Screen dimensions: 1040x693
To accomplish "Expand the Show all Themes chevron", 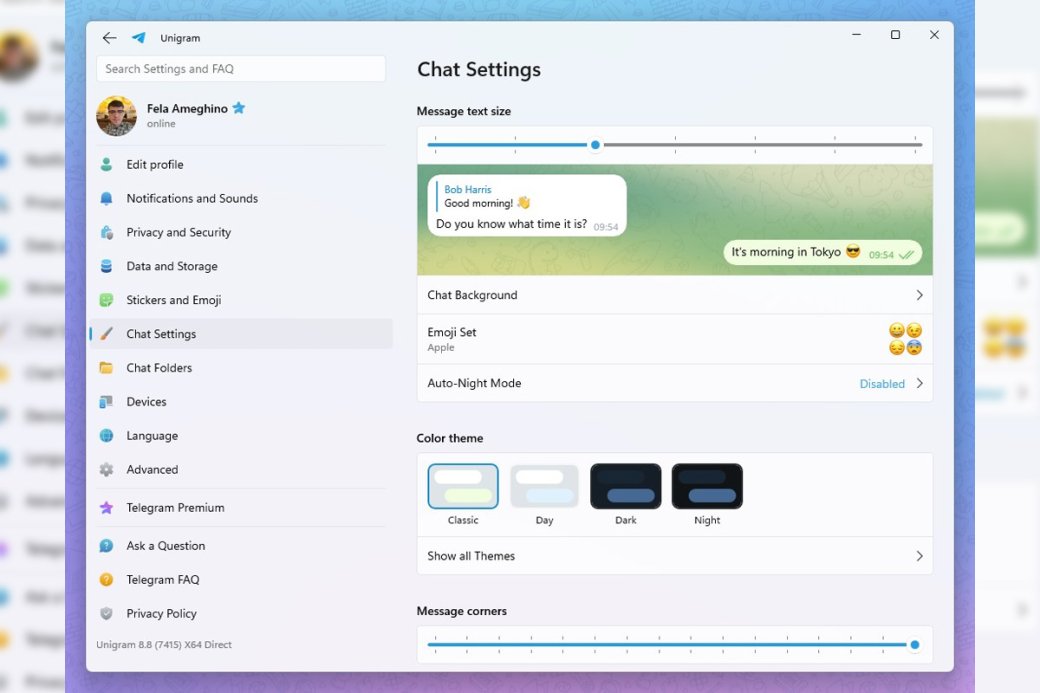I will click(919, 556).
